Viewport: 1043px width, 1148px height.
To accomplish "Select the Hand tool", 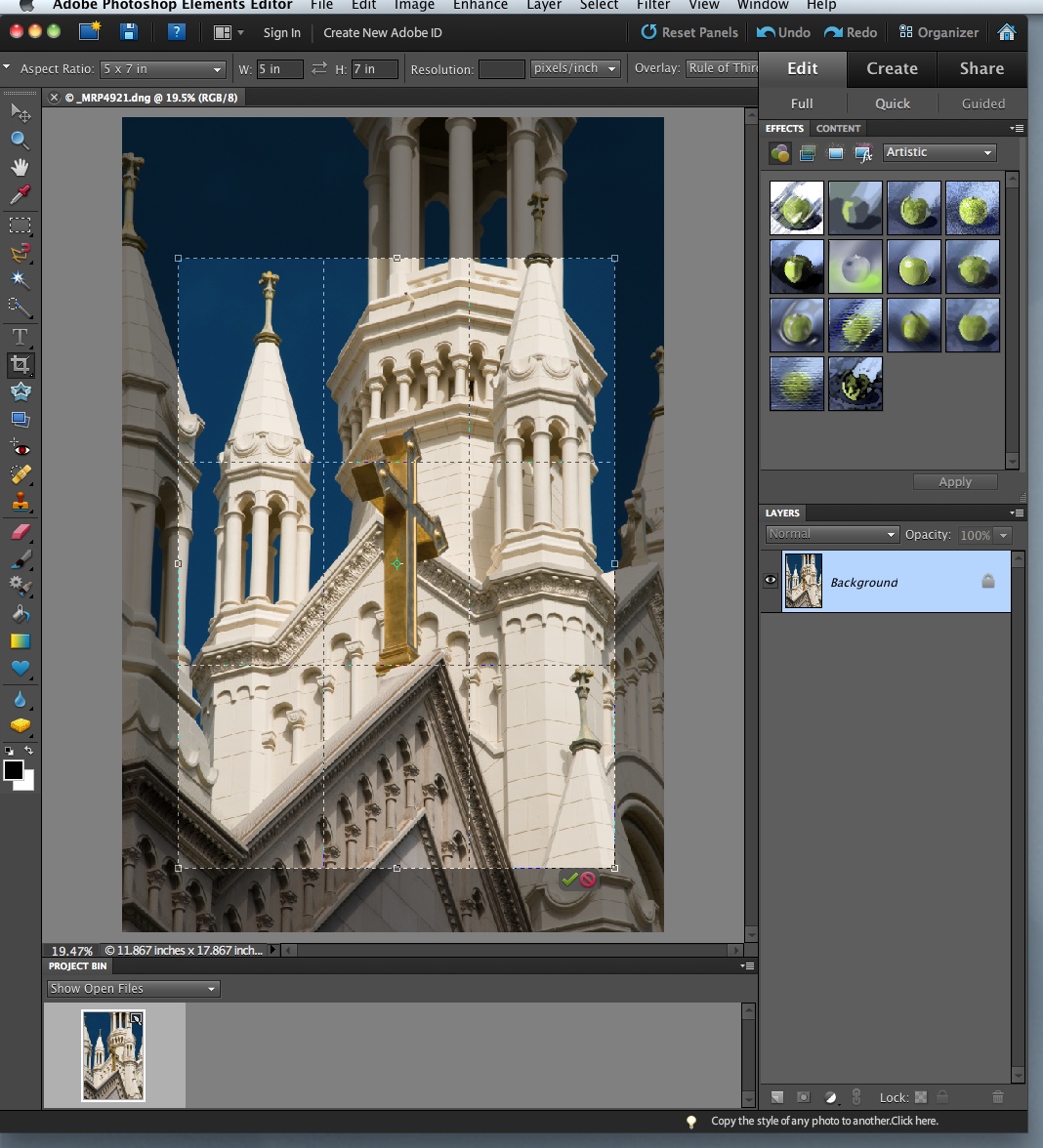I will pyautogui.click(x=20, y=167).
